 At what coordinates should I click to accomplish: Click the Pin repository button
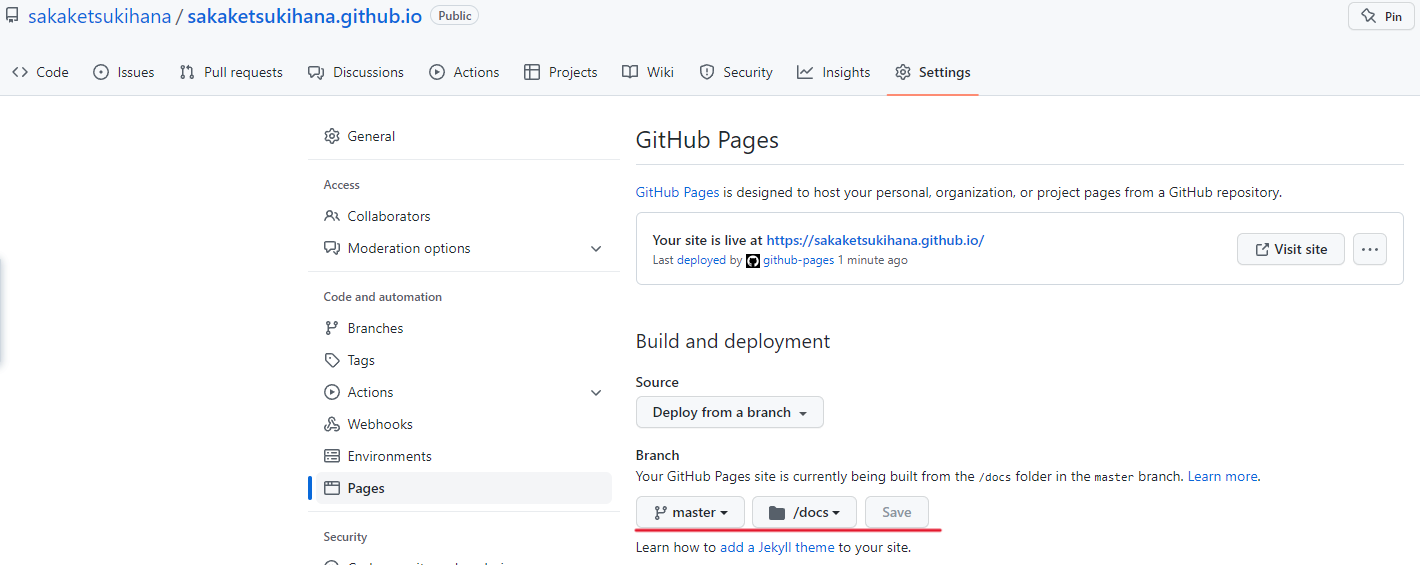coord(1381,17)
